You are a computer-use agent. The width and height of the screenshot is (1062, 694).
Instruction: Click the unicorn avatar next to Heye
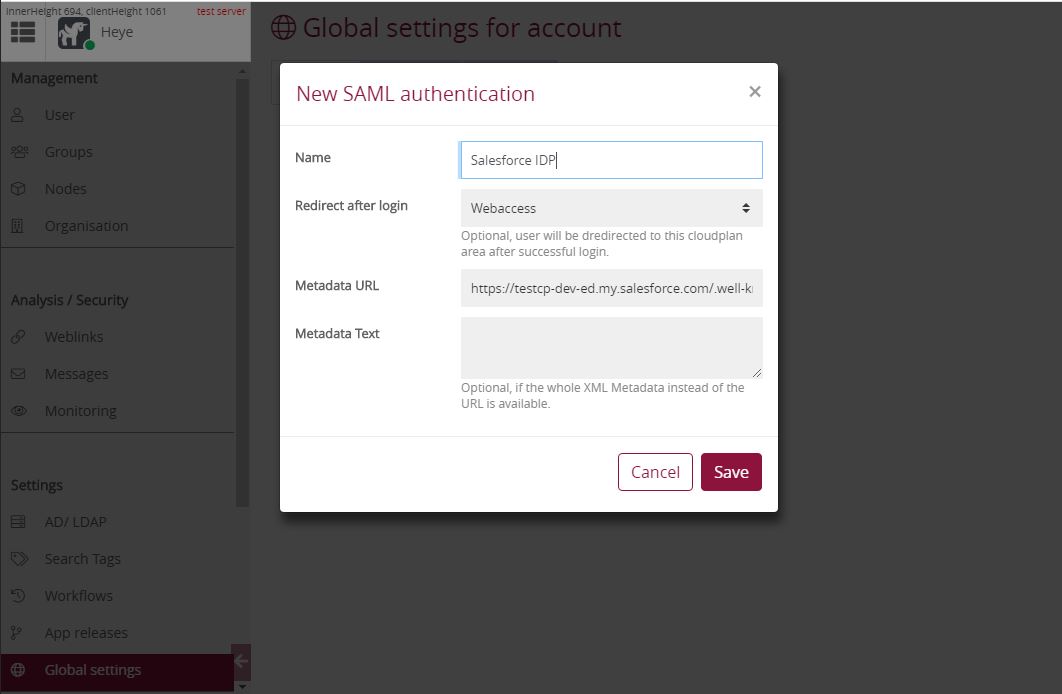72,31
